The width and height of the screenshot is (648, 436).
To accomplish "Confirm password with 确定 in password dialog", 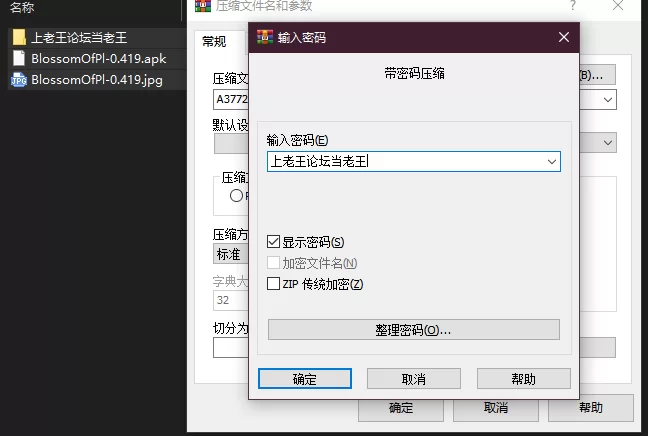I will click(305, 379).
